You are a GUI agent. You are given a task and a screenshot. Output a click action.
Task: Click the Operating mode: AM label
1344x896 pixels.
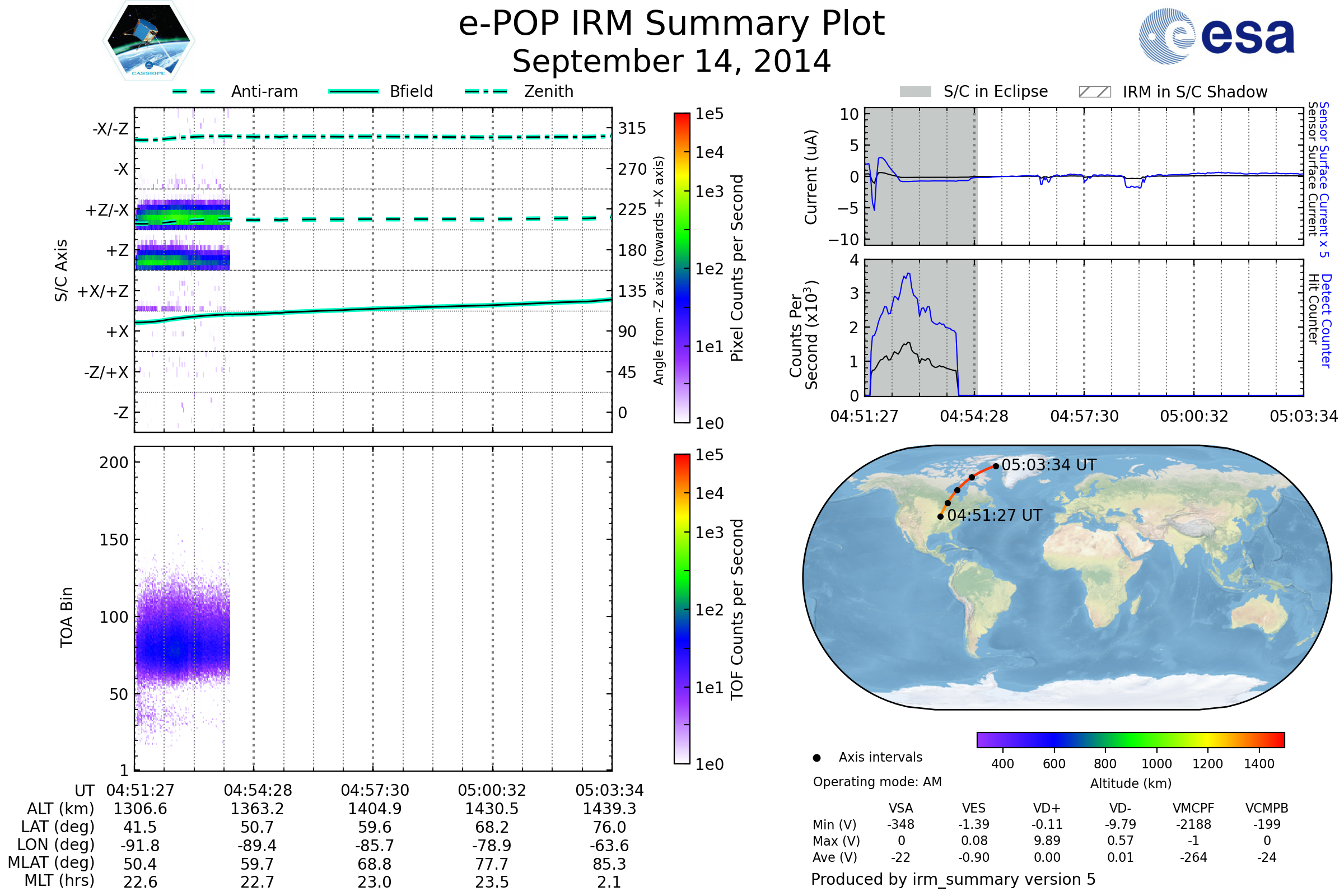coord(877,782)
